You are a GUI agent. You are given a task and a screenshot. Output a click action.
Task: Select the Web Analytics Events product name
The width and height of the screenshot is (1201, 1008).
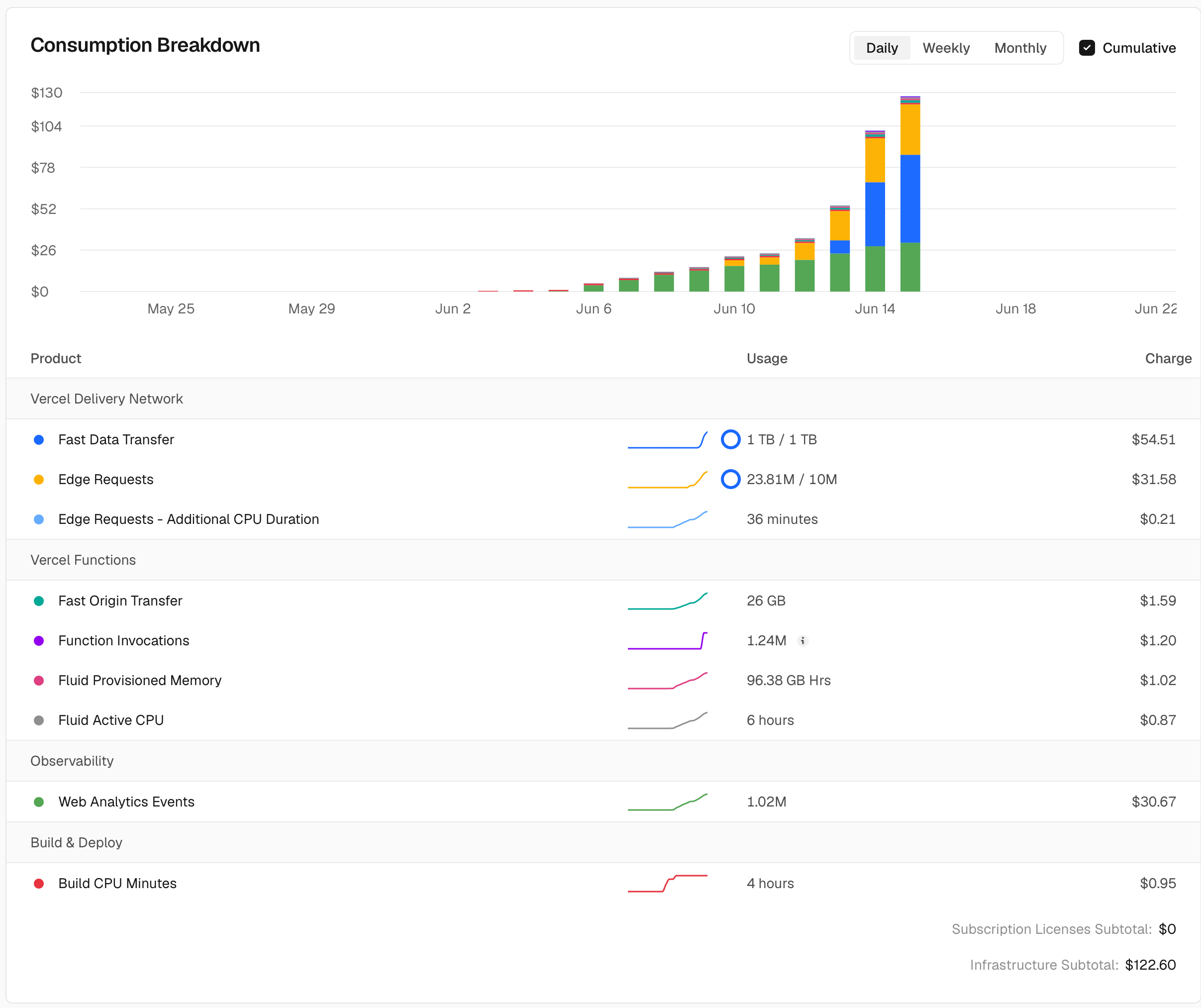126,802
